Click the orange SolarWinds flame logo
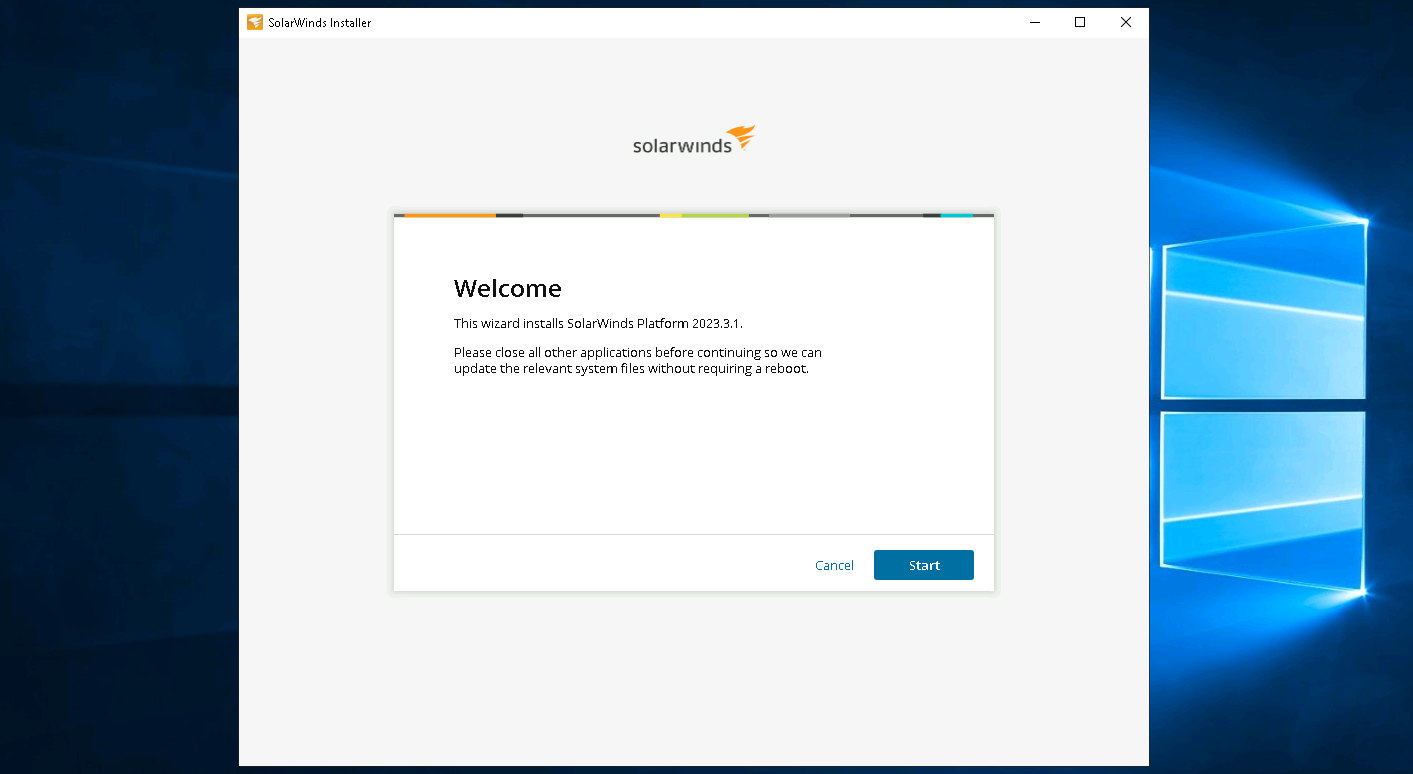Image resolution: width=1413 pixels, height=774 pixels. pyautogui.click(x=741, y=137)
